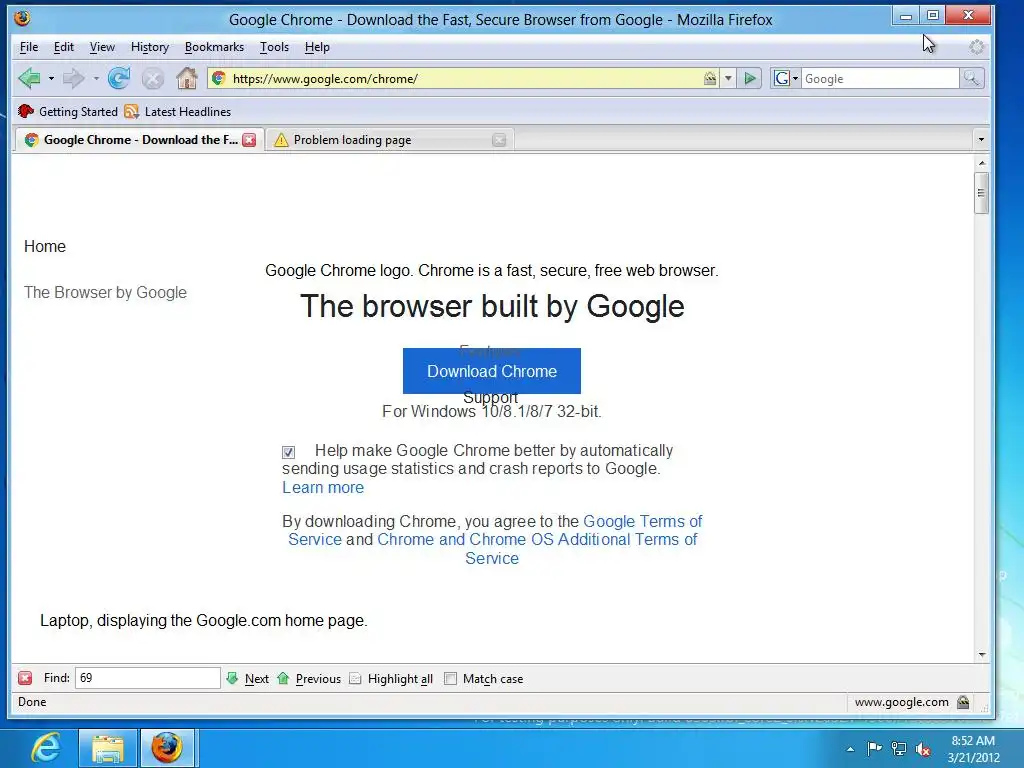Viewport: 1024px width, 768px height.
Task: Open Getting Started bookmark
Action: (68, 112)
